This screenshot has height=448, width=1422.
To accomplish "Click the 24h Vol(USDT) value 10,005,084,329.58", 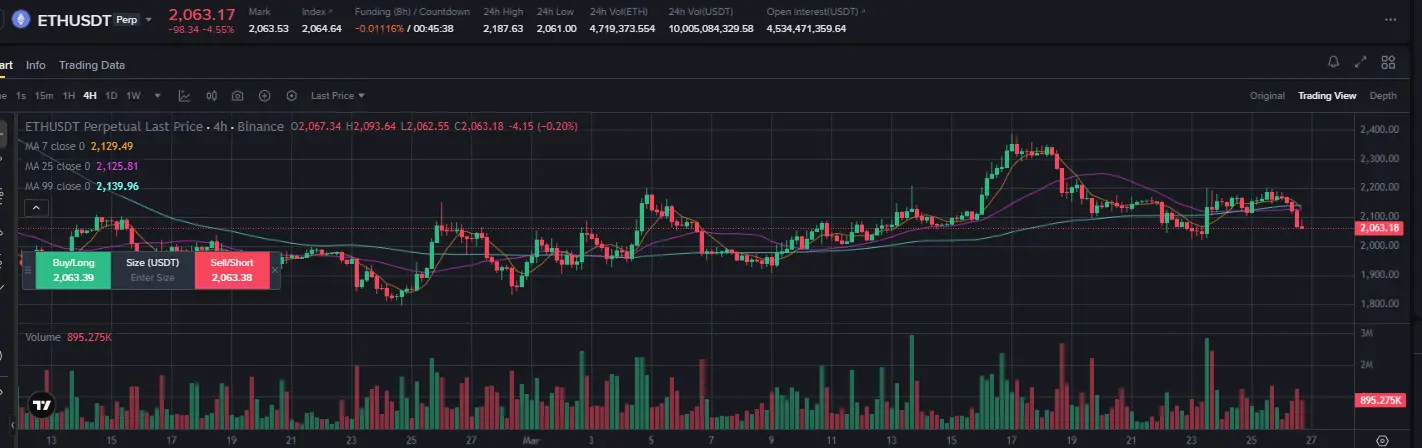I will [x=711, y=28].
